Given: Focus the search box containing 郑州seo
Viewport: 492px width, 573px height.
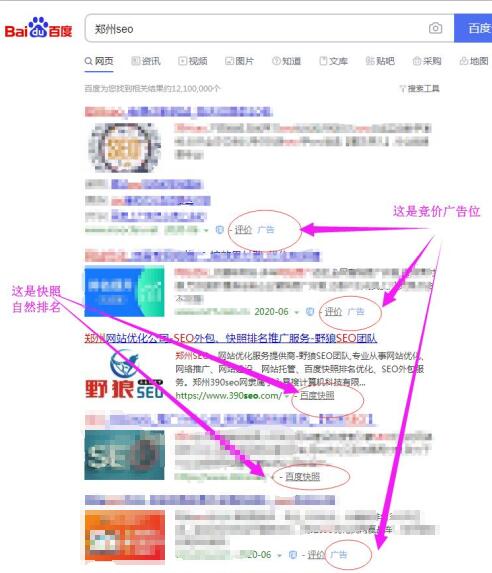Looking at the screenshot, I should pos(256,29).
